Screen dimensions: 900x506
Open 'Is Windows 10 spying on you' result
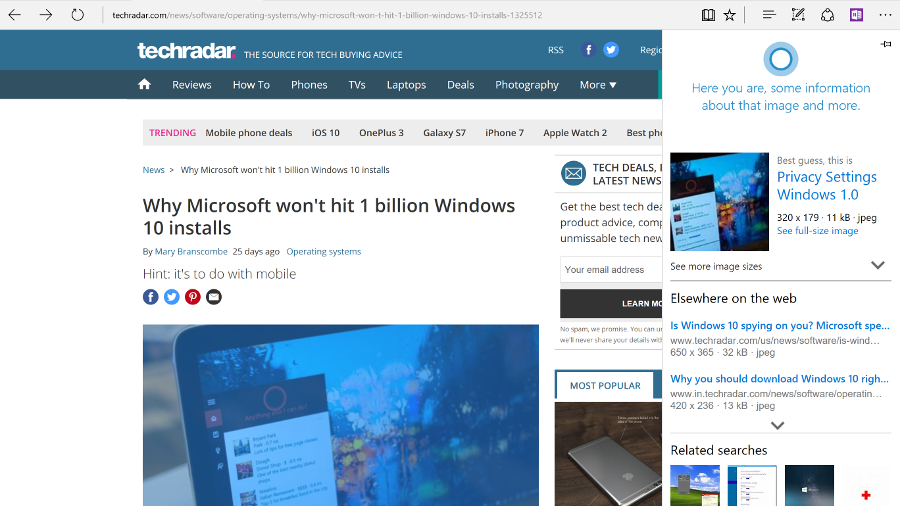(x=779, y=325)
